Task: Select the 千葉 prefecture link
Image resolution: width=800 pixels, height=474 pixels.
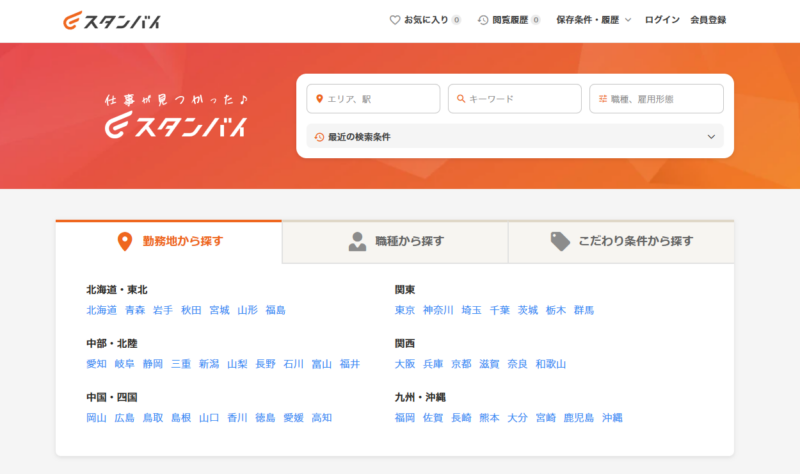Action: pos(499,310)
